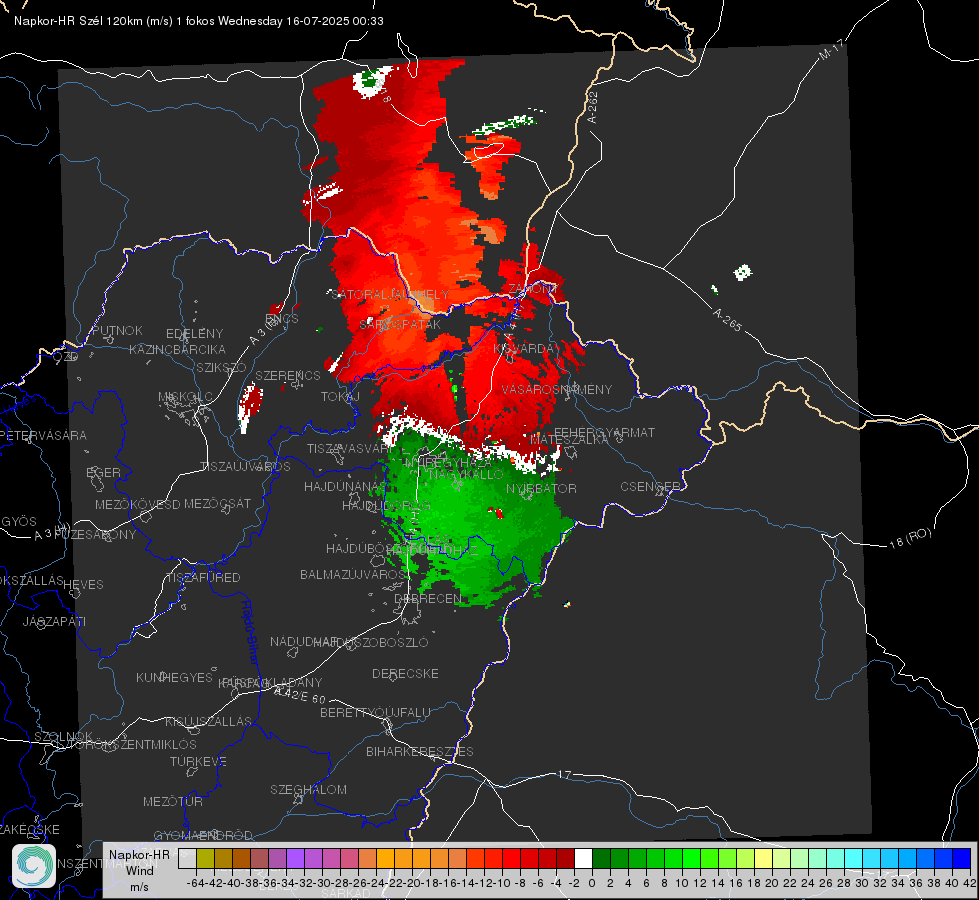979x900 pixels.
Task: Click the SZIKSZÓ city label
Action: 221,368
